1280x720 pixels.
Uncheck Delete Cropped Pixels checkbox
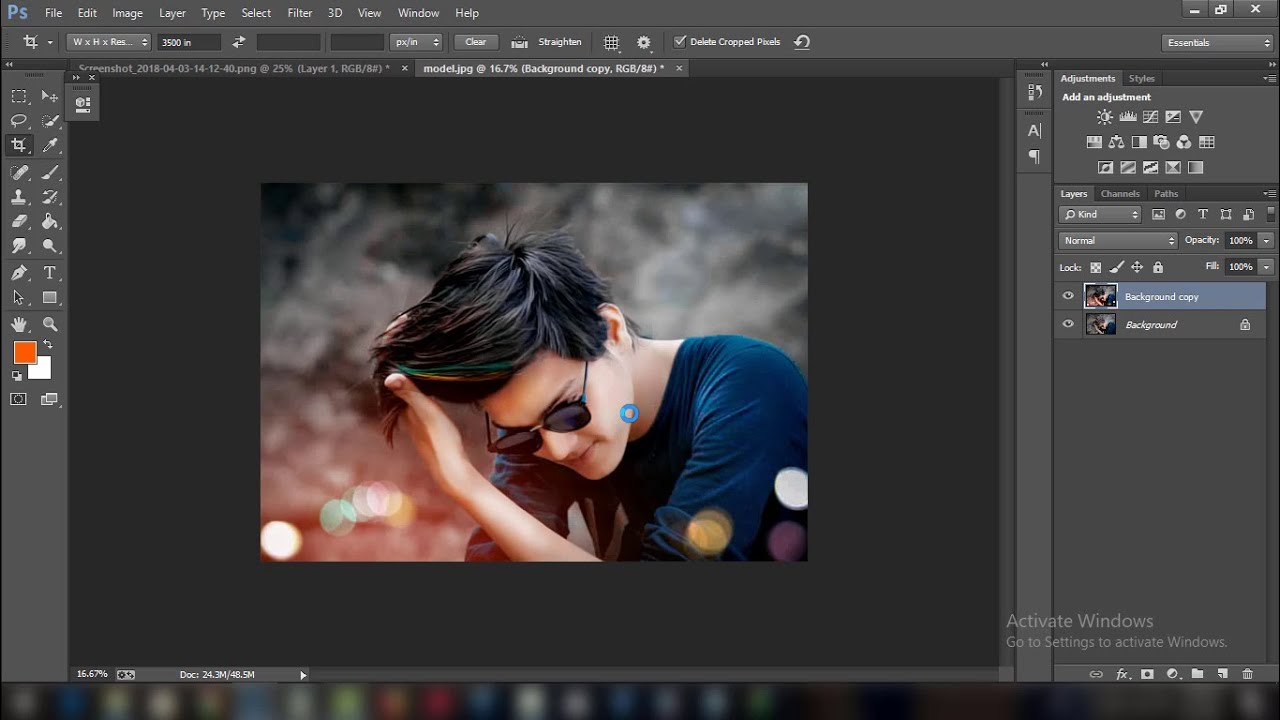pos(680,42)
